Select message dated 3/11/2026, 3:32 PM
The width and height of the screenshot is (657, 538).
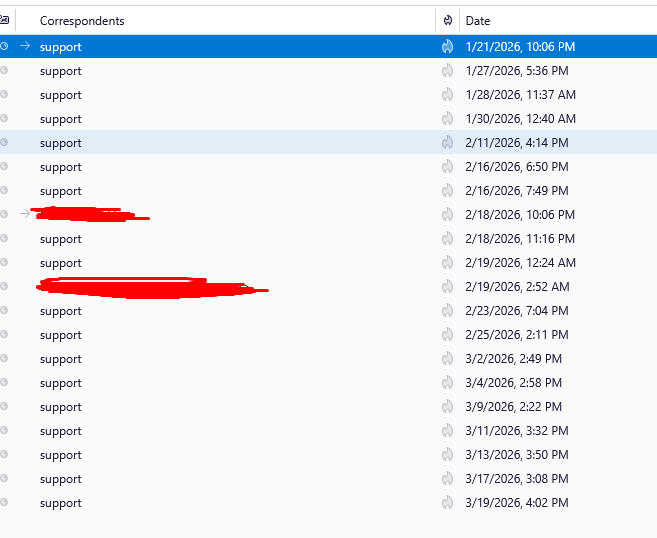pos(328,431)
